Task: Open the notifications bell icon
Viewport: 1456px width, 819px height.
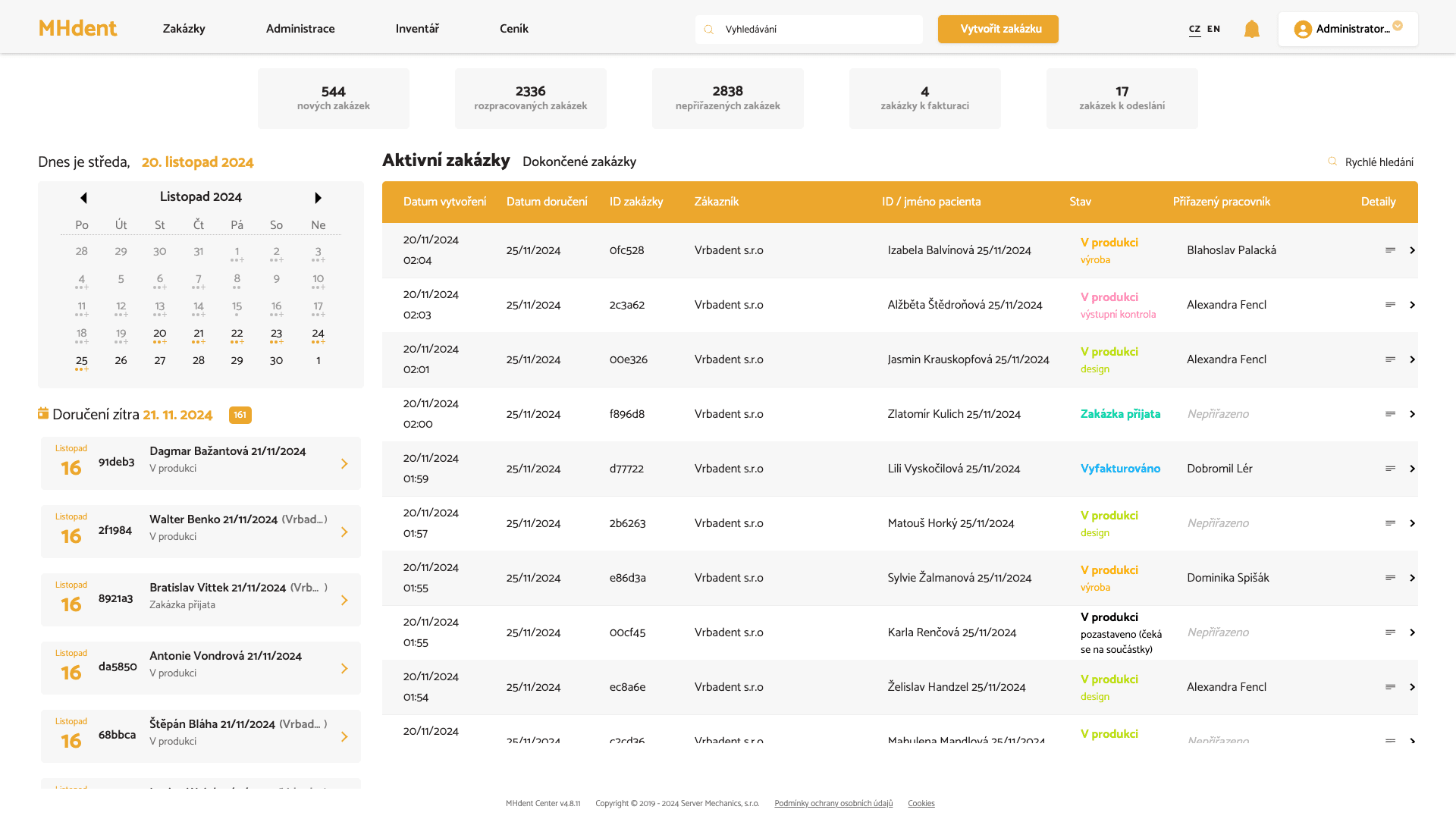Action: (1251, 30)
